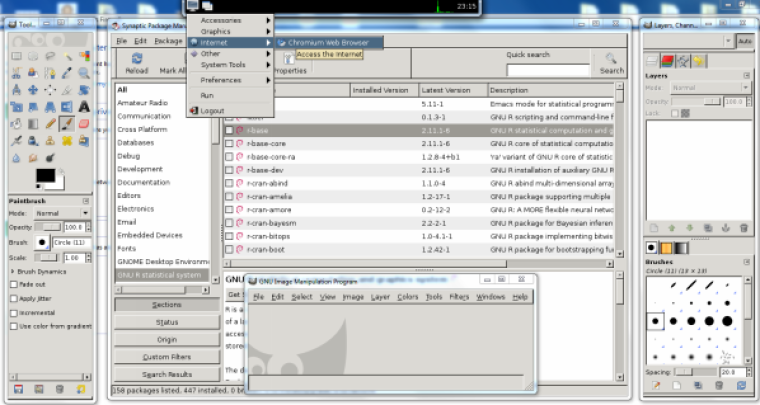Select the Color Picker eyedropper tool
The height and width of the screenshot is (405, 760).
coord(67,73)
